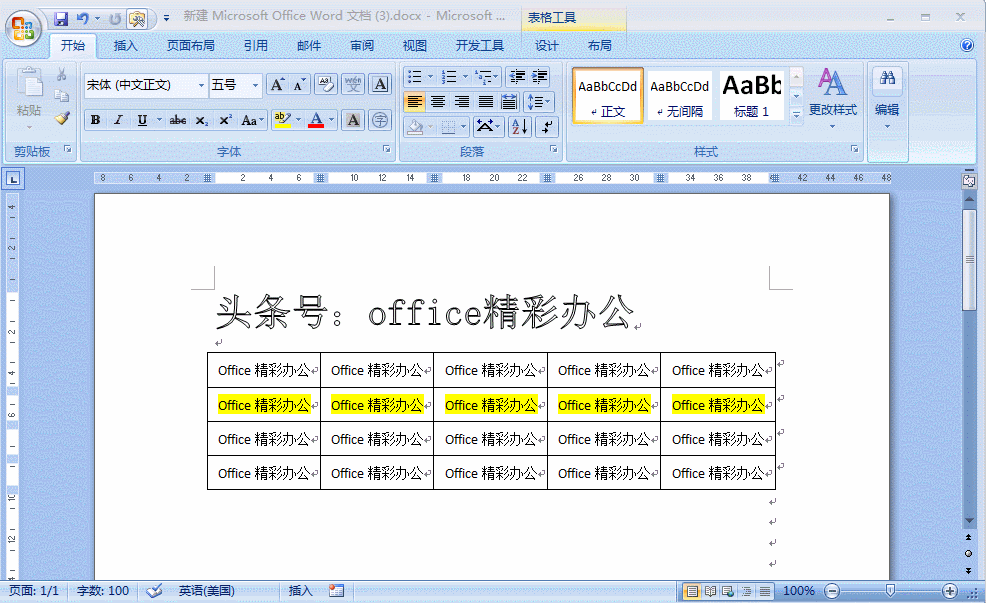Align text right
Image resolution: width=986 pixels, height=603 pixels.
[x=462, y=102]
